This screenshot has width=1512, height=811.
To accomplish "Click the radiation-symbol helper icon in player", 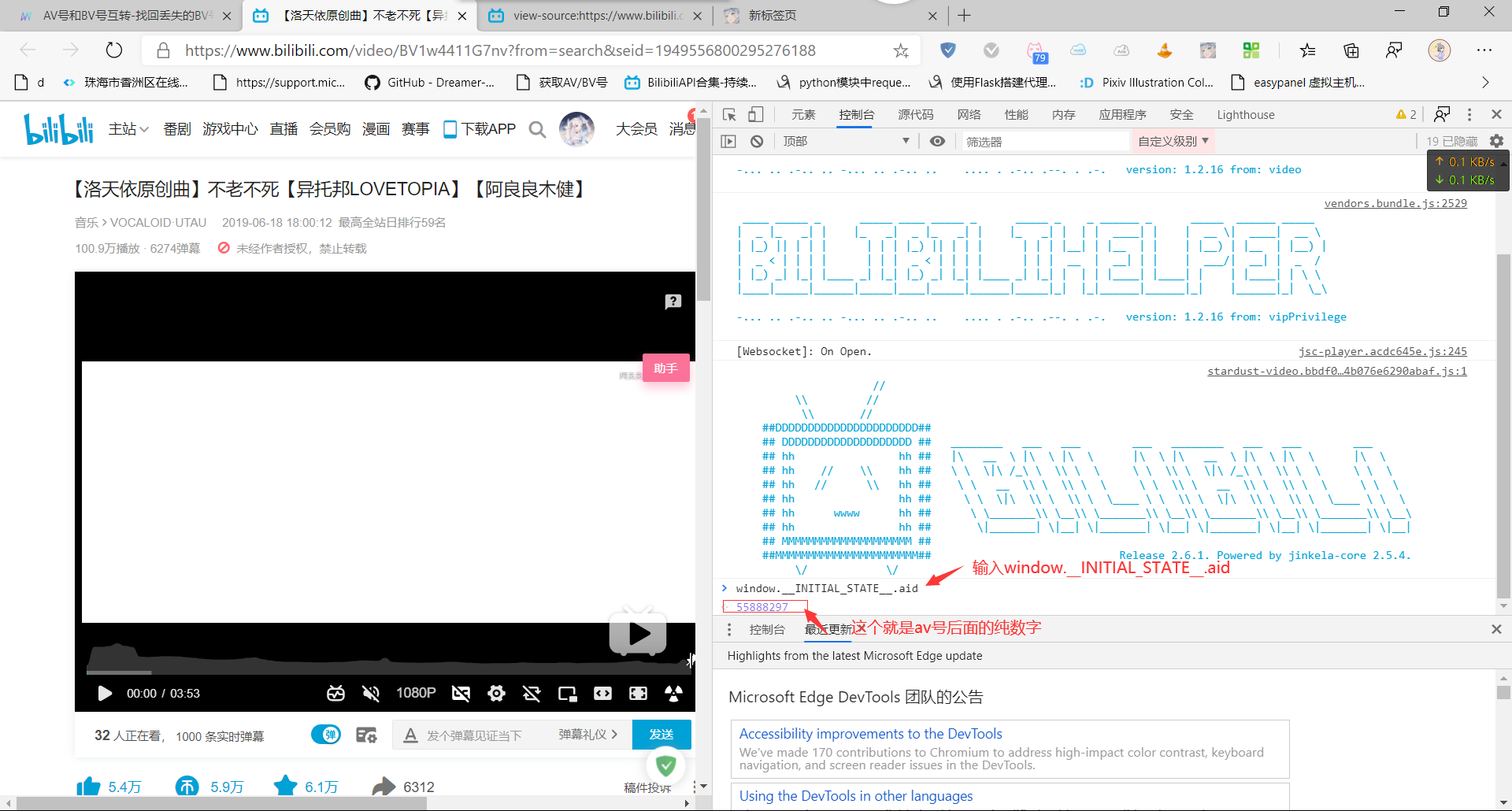I will coord(673,693).
